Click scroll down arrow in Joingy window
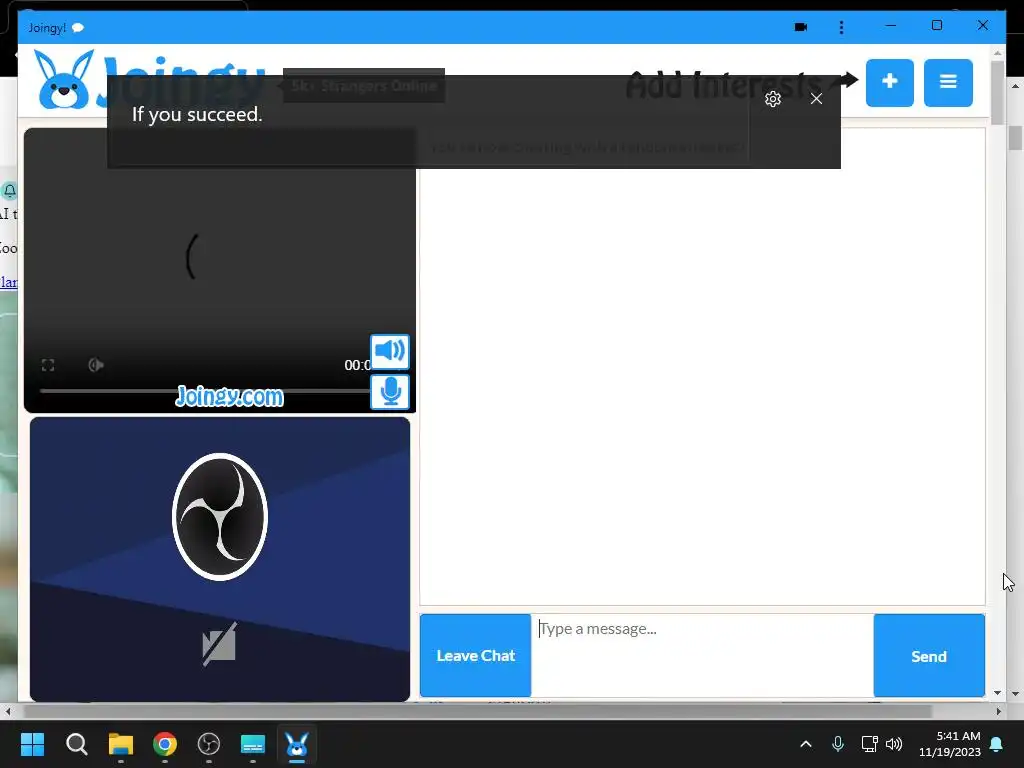The image size is (1024, 768). 997,693
